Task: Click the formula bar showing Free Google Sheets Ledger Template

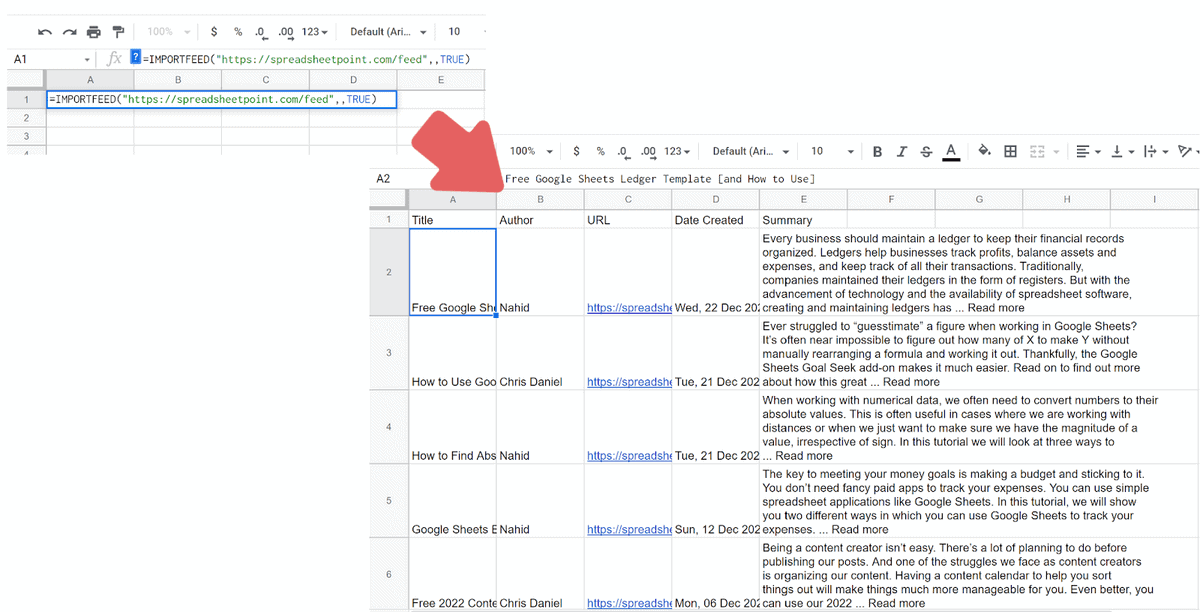Action: pyautogui.click(x=661, y=179)
